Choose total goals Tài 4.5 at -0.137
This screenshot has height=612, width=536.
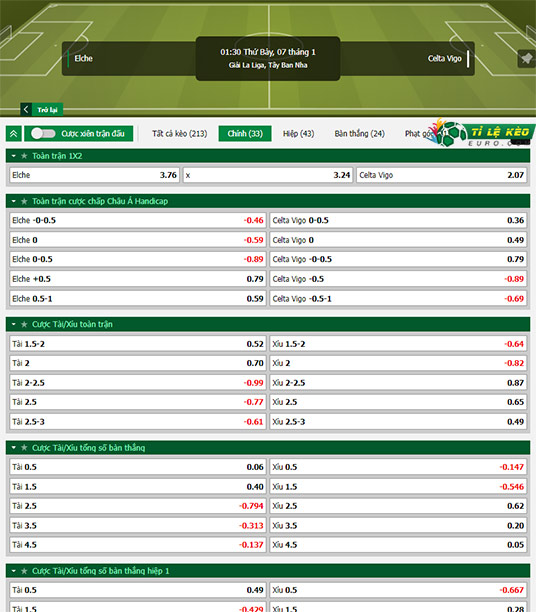(138, 545)
